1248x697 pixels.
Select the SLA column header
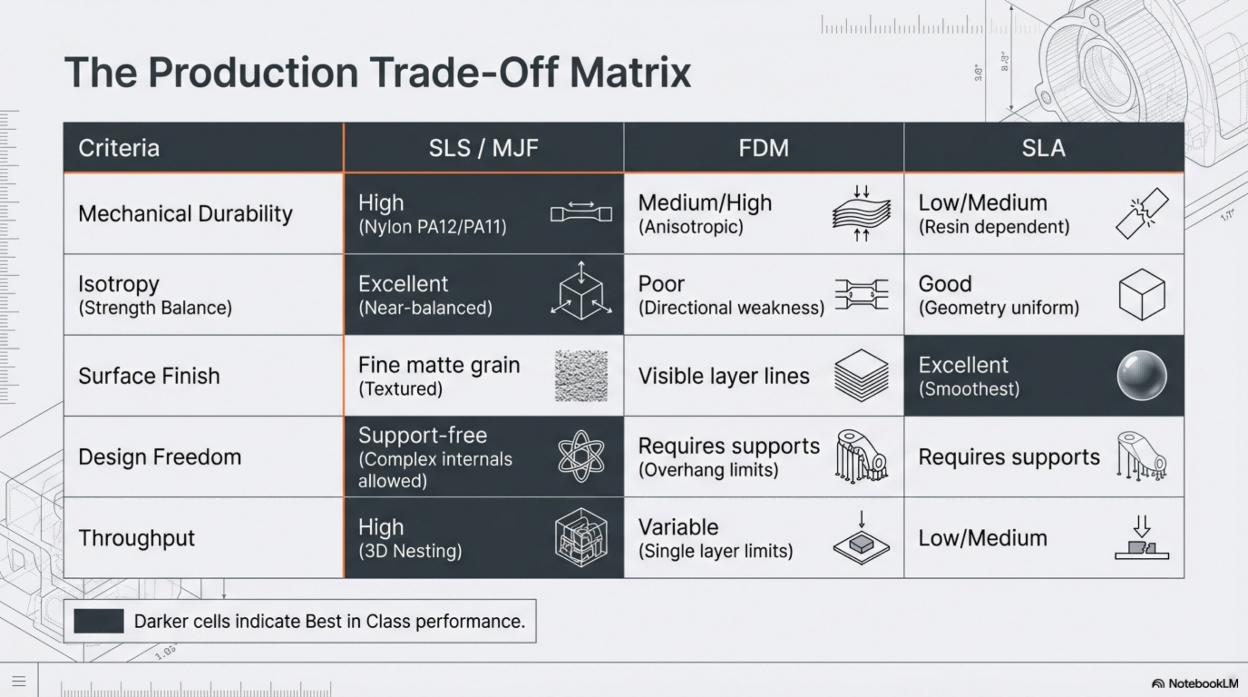[1043, 148]
